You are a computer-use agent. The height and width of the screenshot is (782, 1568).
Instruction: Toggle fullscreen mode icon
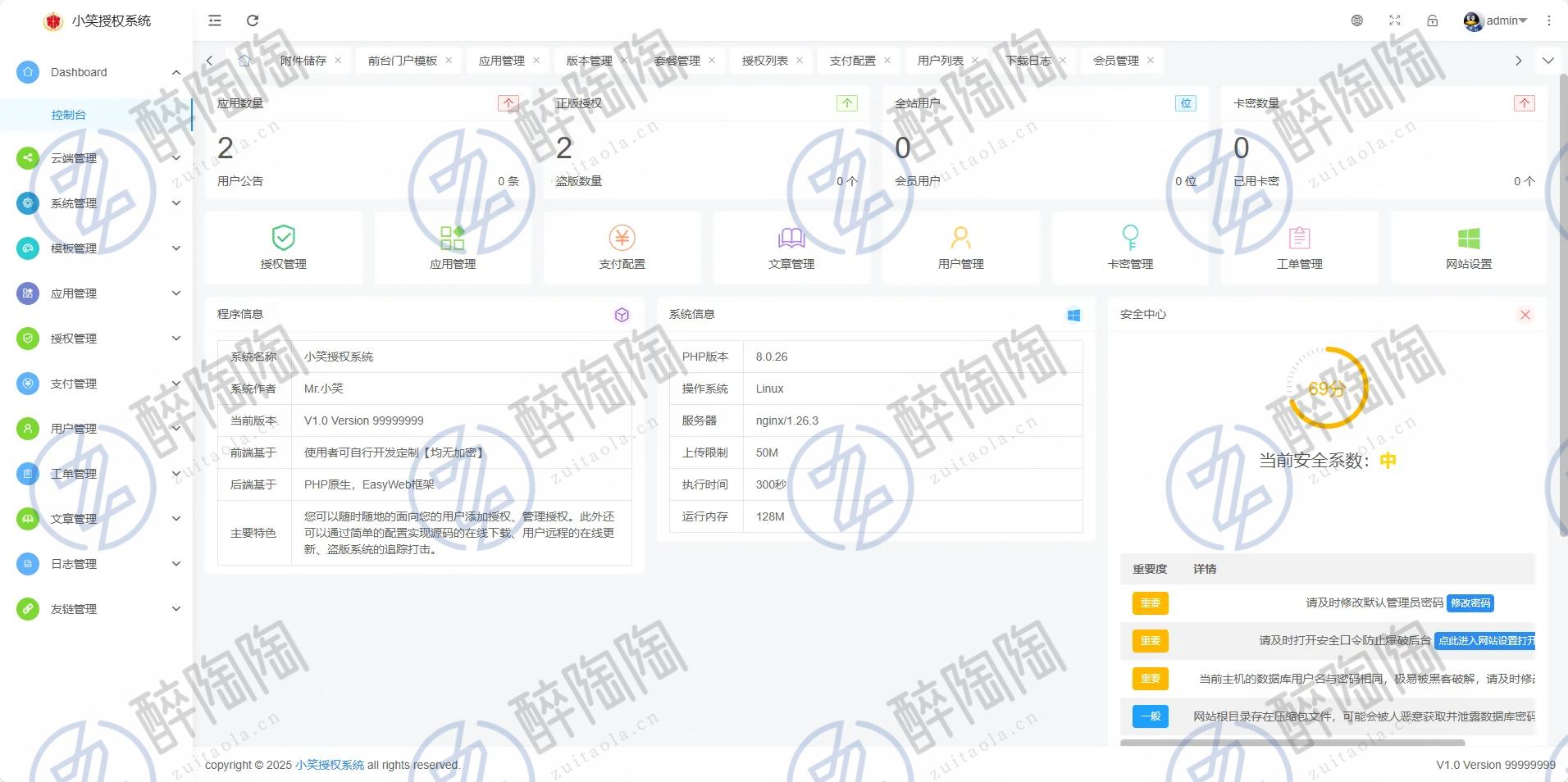click(x=1395, y=20)
